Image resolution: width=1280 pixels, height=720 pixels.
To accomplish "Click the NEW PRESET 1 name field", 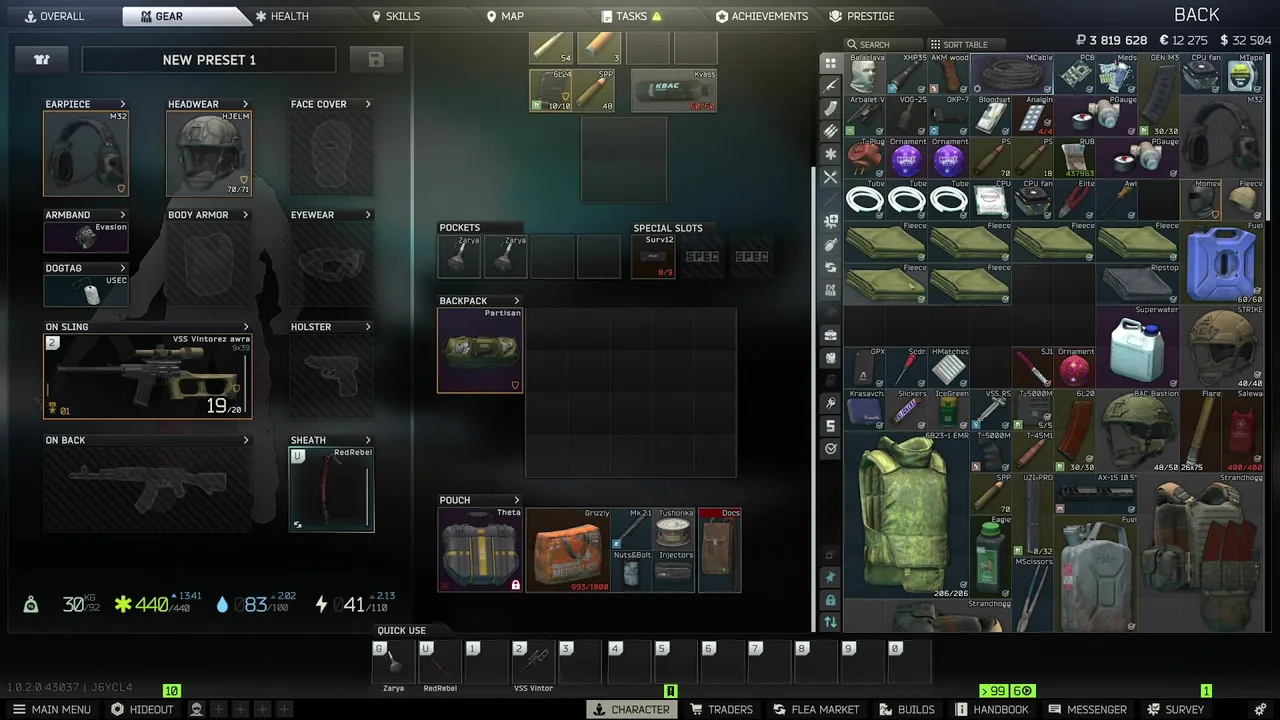I will 209,60.
